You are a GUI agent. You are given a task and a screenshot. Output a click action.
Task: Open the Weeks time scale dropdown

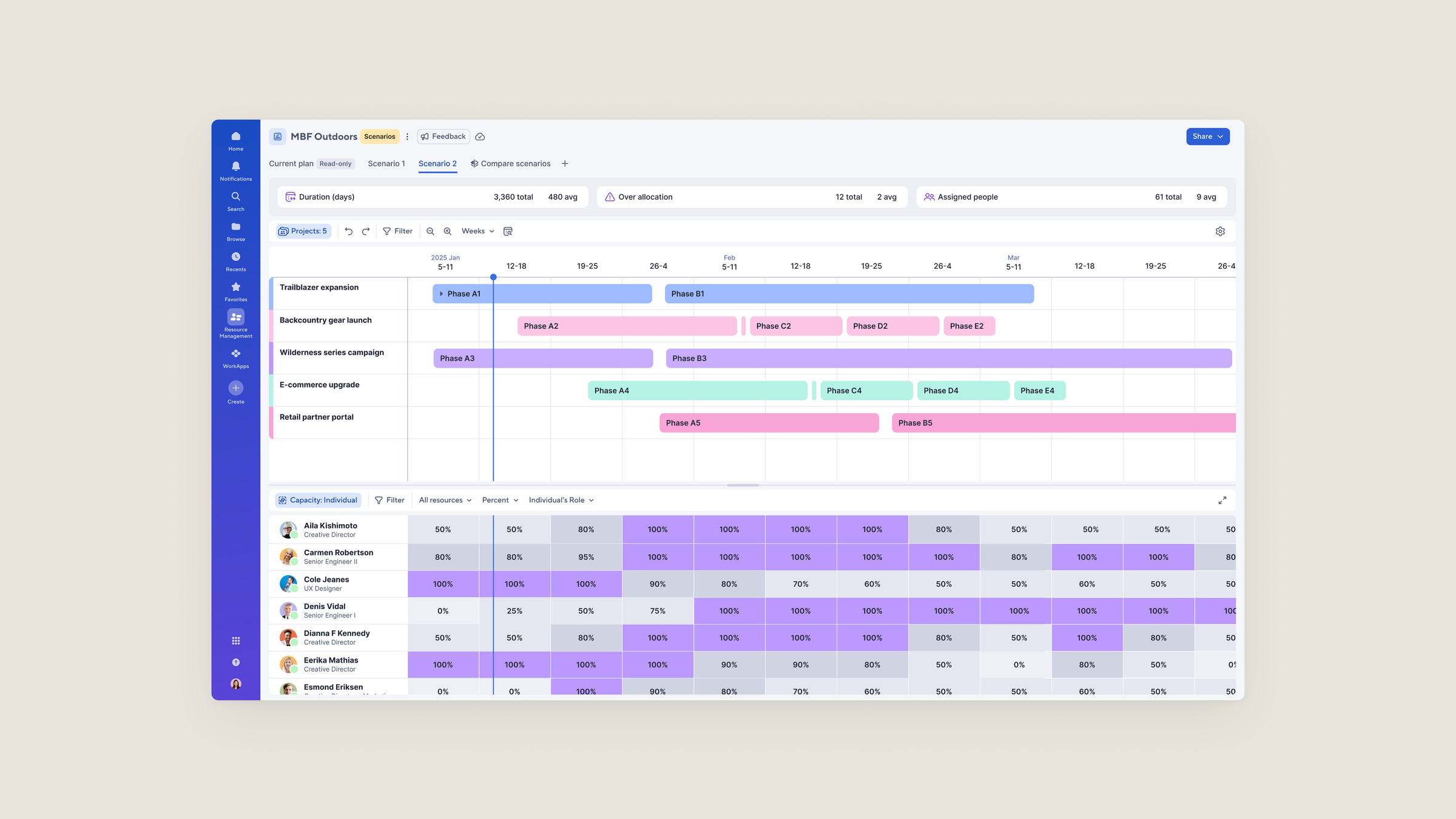(x=478, y=231)
